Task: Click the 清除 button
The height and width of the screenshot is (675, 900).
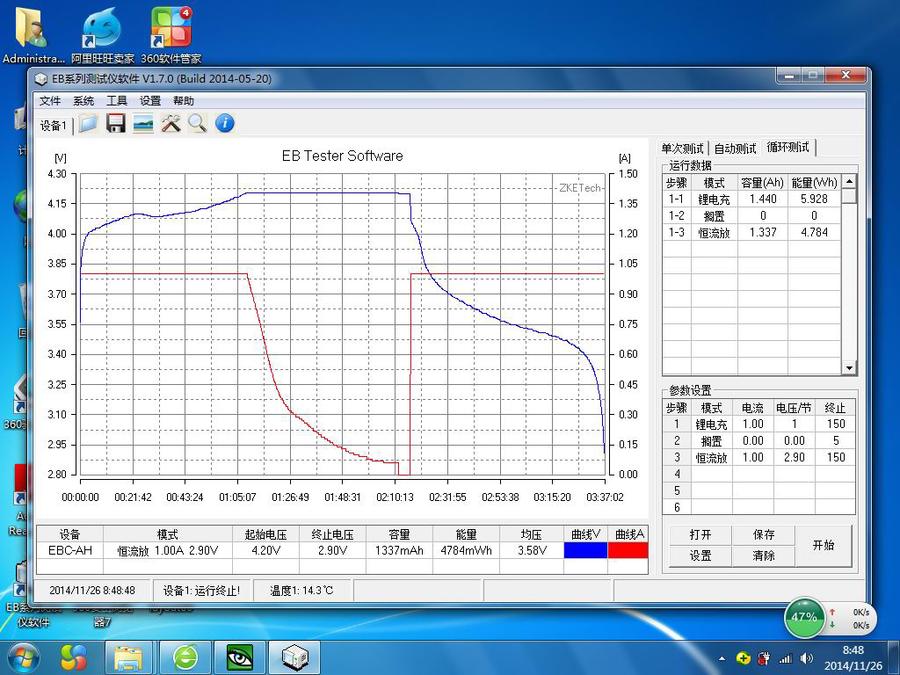Action: (x=763, y=556)
